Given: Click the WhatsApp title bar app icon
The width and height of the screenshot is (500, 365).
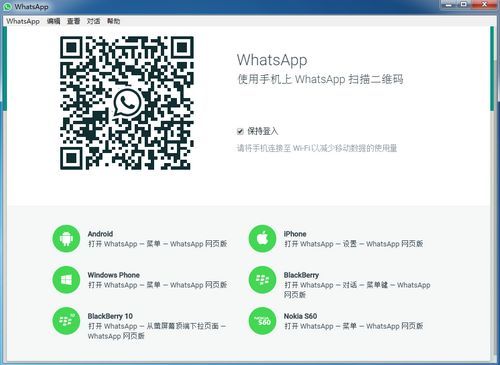Looking at the screenshot, I should pyautogui.click(x=7, y=6).
